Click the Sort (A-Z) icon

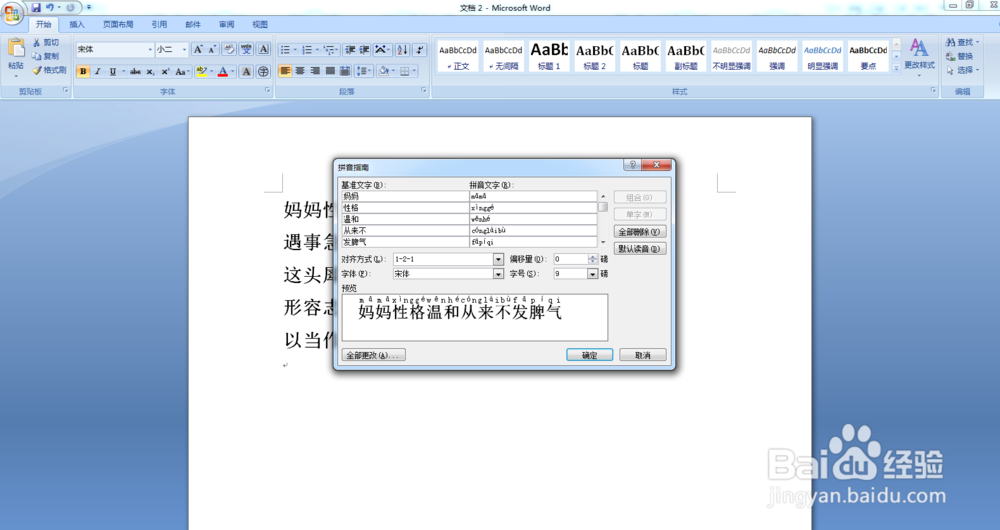coord(402,50)
